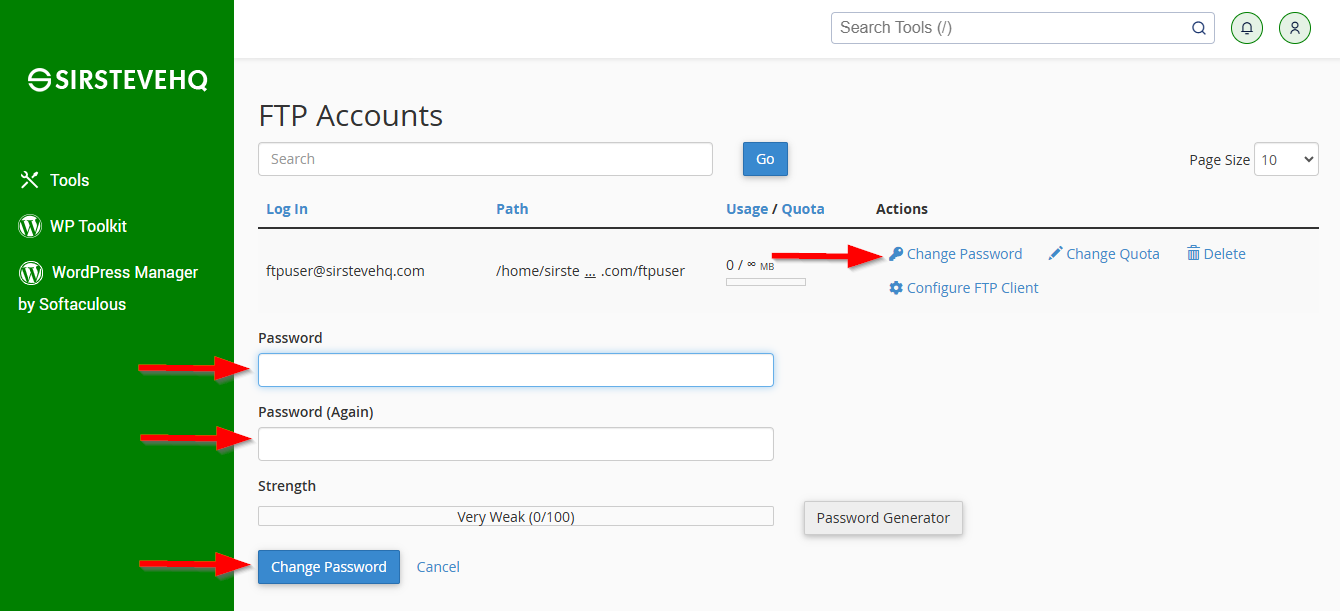The width and height of the screenshot is (1340, 611).
Task: Click the Go search button
Action: point(765,159)
